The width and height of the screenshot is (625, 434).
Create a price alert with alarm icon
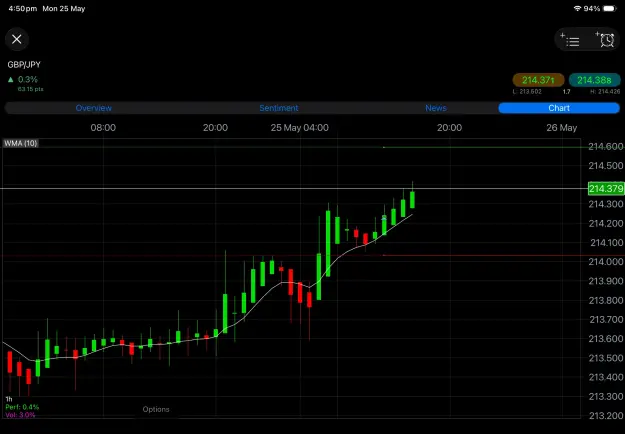tap(605, 39)
